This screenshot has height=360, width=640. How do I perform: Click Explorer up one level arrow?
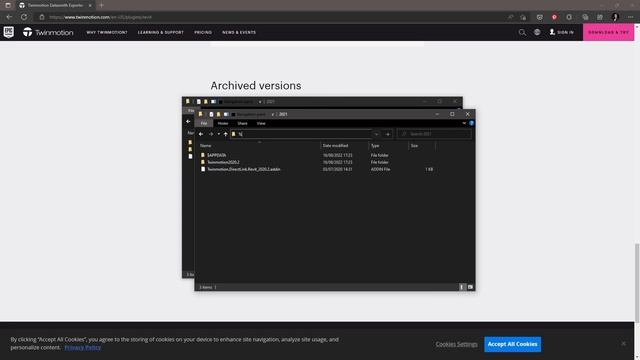[225, 134]
